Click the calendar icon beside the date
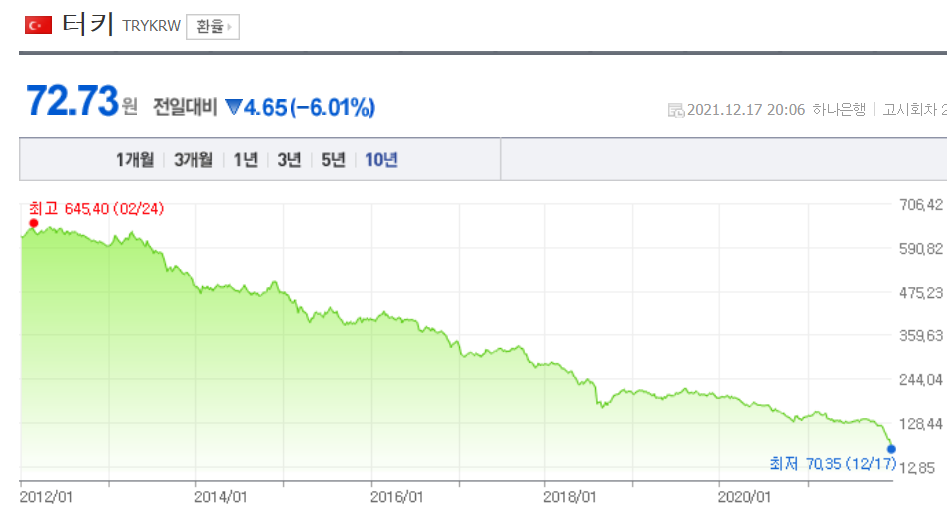947x531 pixels. 676,110
